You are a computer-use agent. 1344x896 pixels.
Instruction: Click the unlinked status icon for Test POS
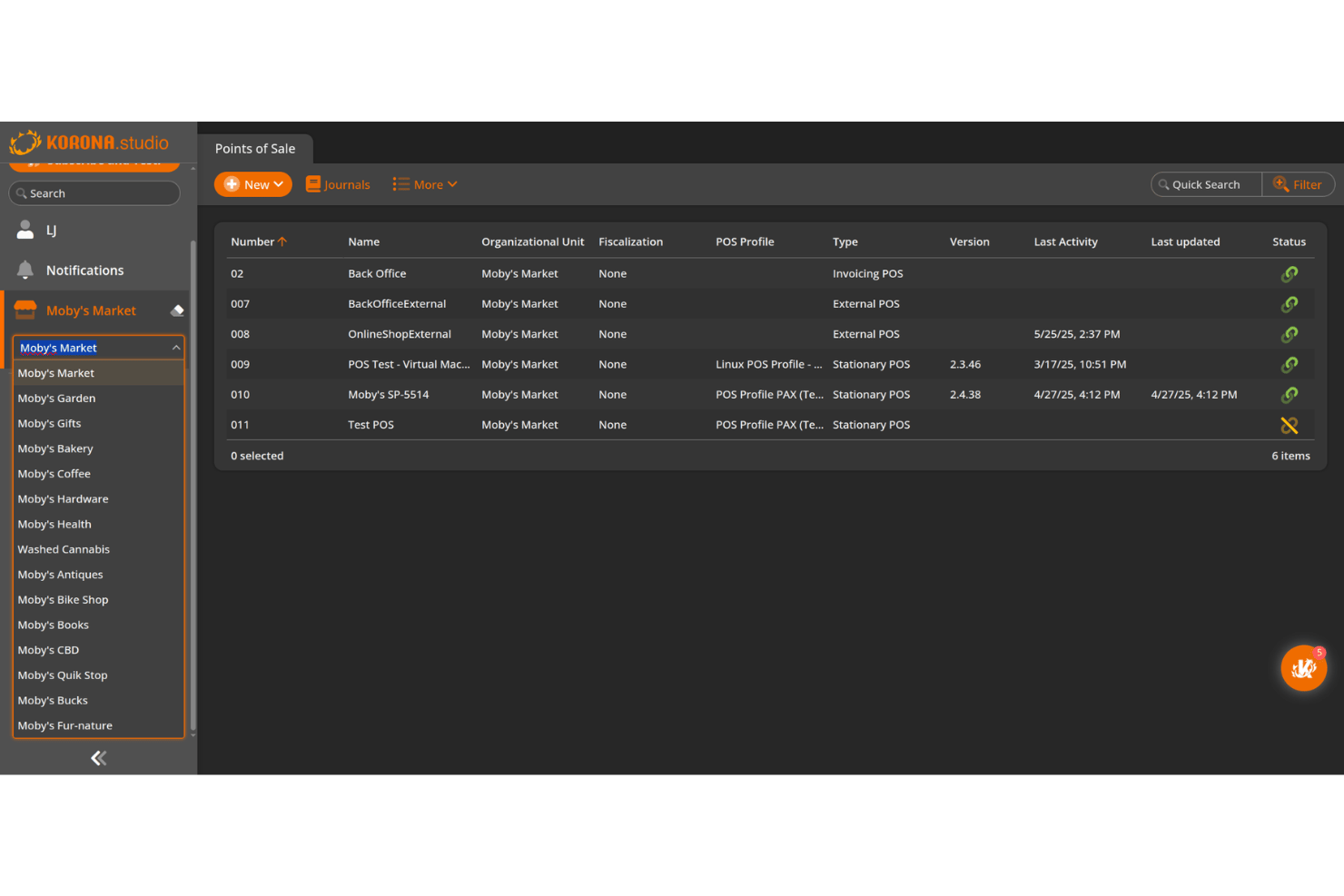tap(1290, 425)
